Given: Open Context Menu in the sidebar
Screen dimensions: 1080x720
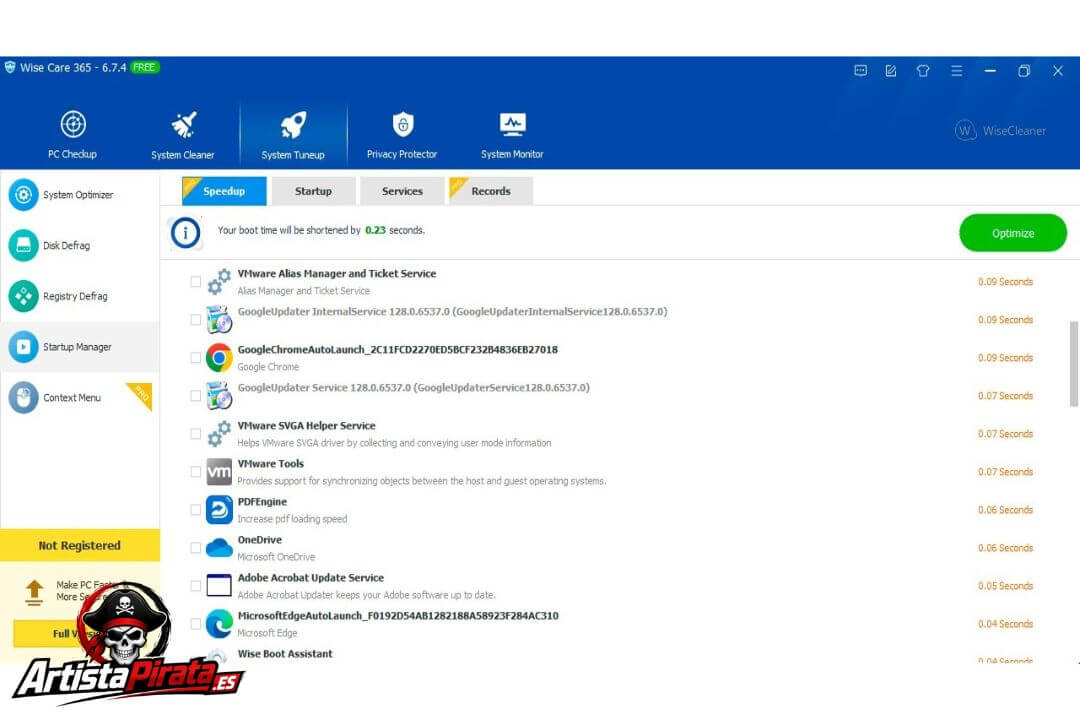Looking at the screenshot, I should point(80,398).
